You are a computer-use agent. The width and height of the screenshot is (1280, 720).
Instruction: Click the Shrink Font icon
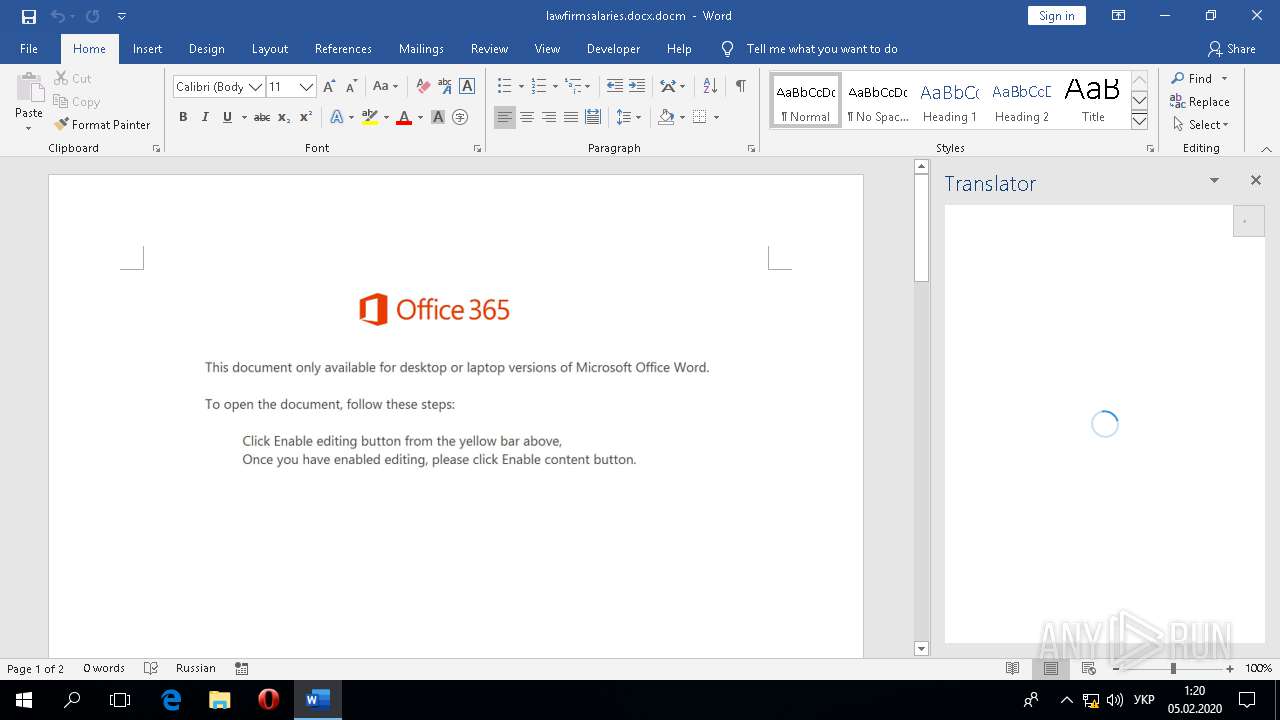351,87
